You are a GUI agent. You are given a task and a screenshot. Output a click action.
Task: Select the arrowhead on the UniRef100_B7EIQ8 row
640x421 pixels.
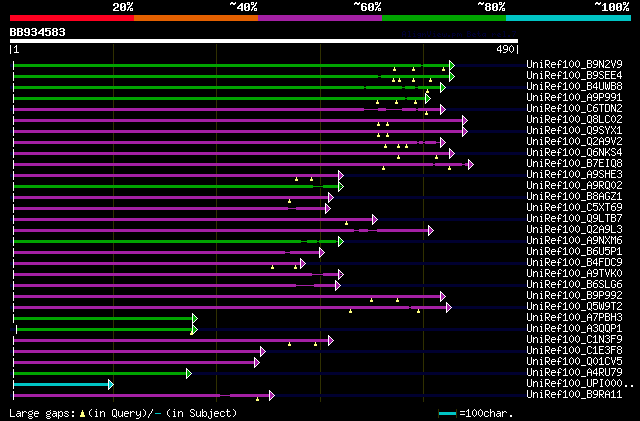pyautogui.click(x=471, y=165)
